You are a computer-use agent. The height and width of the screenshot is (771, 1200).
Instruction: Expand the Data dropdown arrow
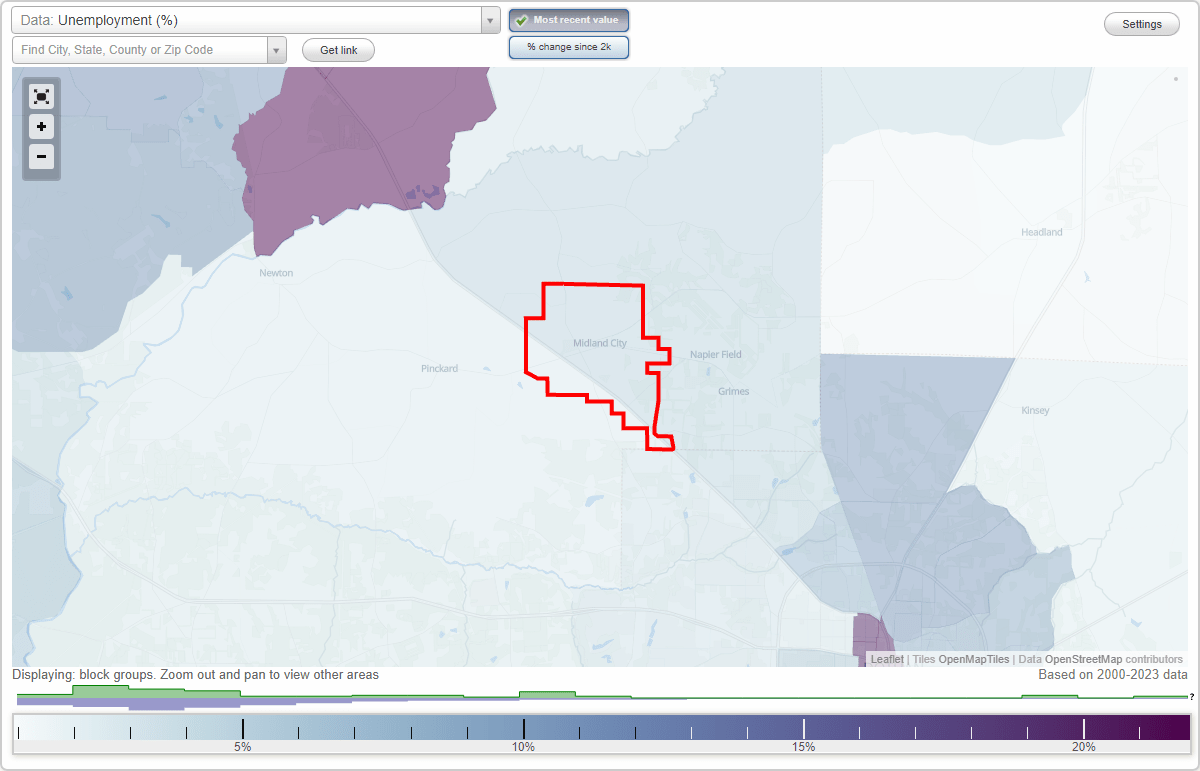click(491, 20)
